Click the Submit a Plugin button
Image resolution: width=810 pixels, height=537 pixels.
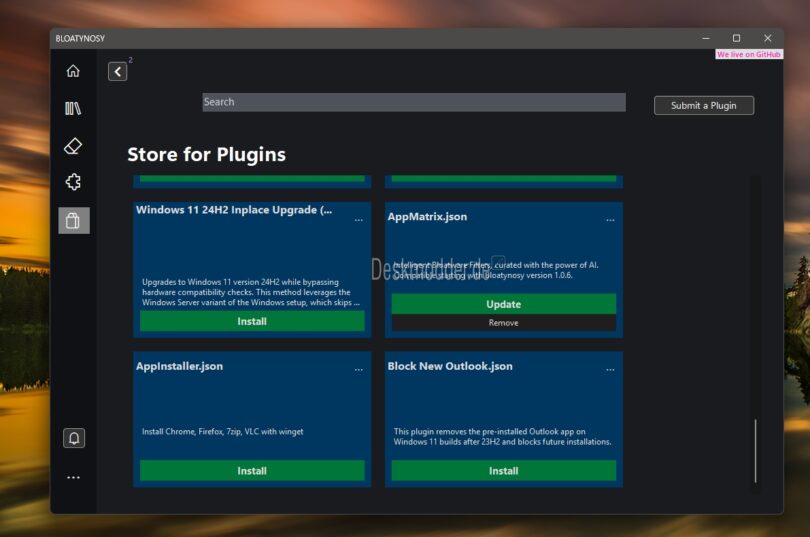704,105
